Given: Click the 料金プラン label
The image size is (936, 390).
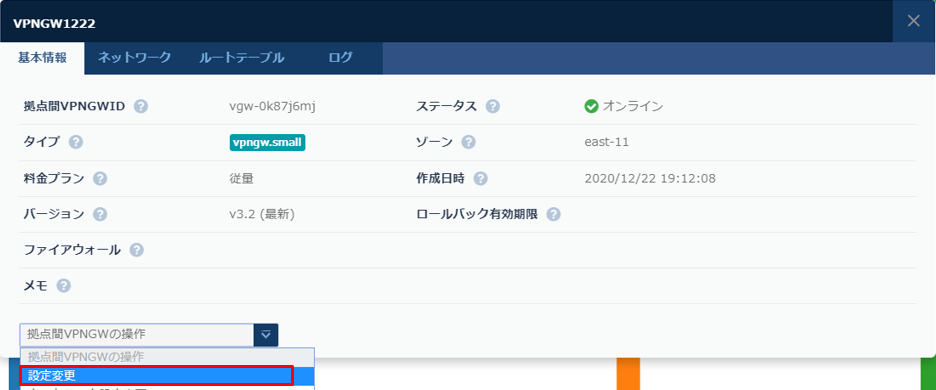Looking at the screenshot, I should (54, 179).
